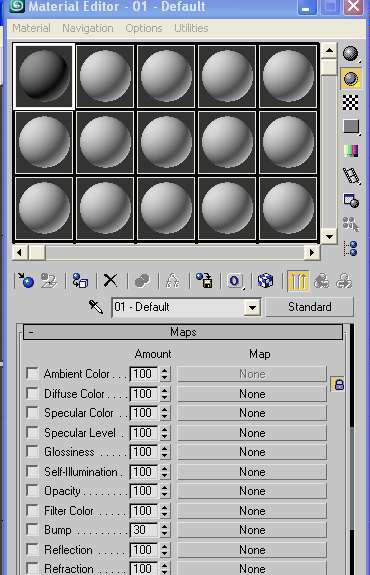
Task: Select the first dark sample sphere slot
Action: 44,76
